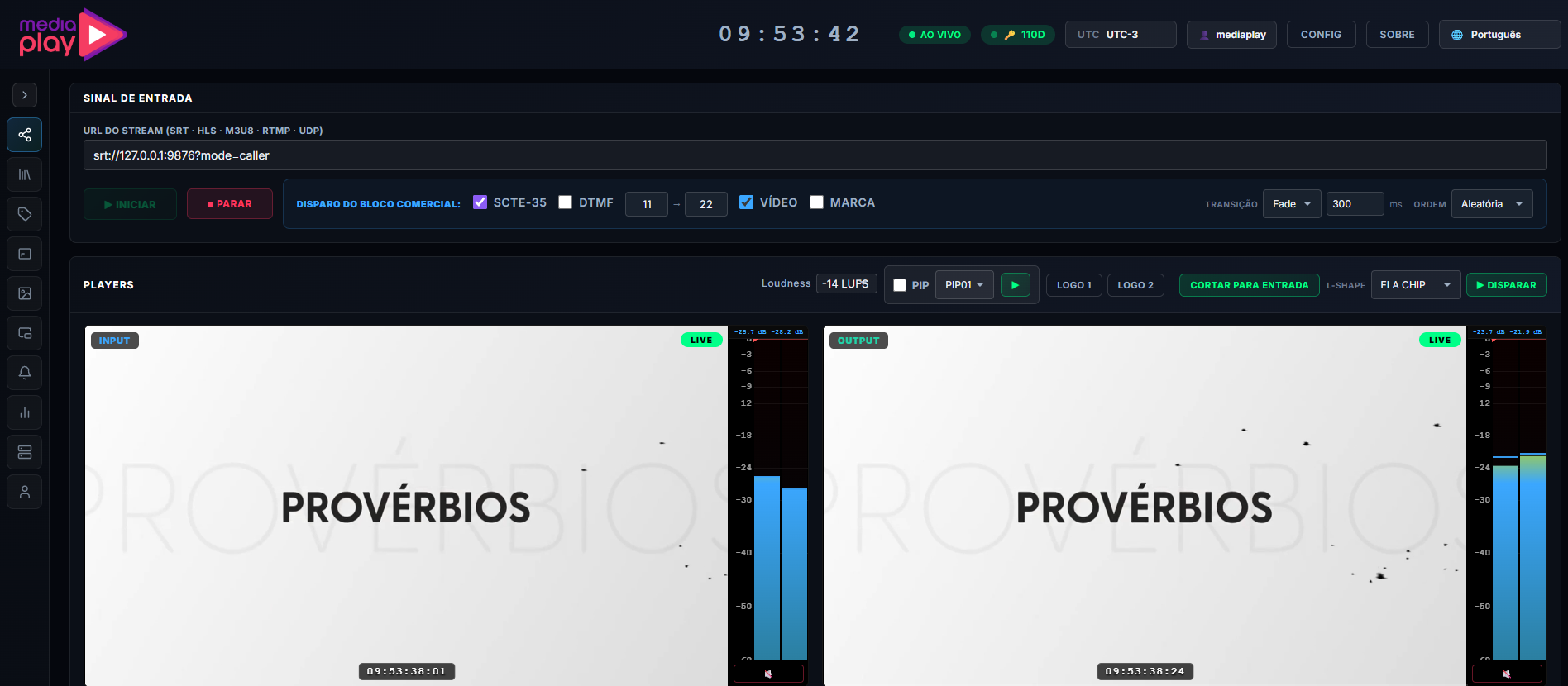
Task: Expand the sidebar with the chevron arrow
Action: click(x=25, y=95)
